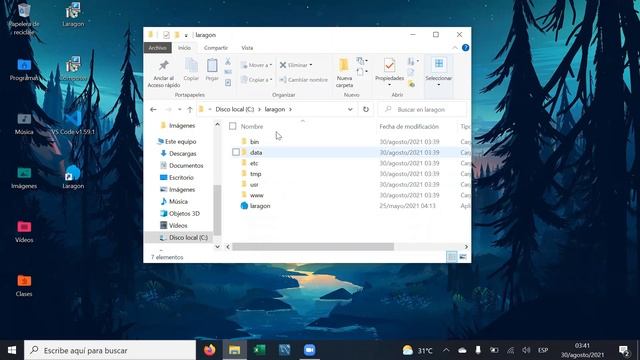Select the Videos desktop folder icon
Image resolution: width=640 pixels, height=360 pixels.
[24, 231]
